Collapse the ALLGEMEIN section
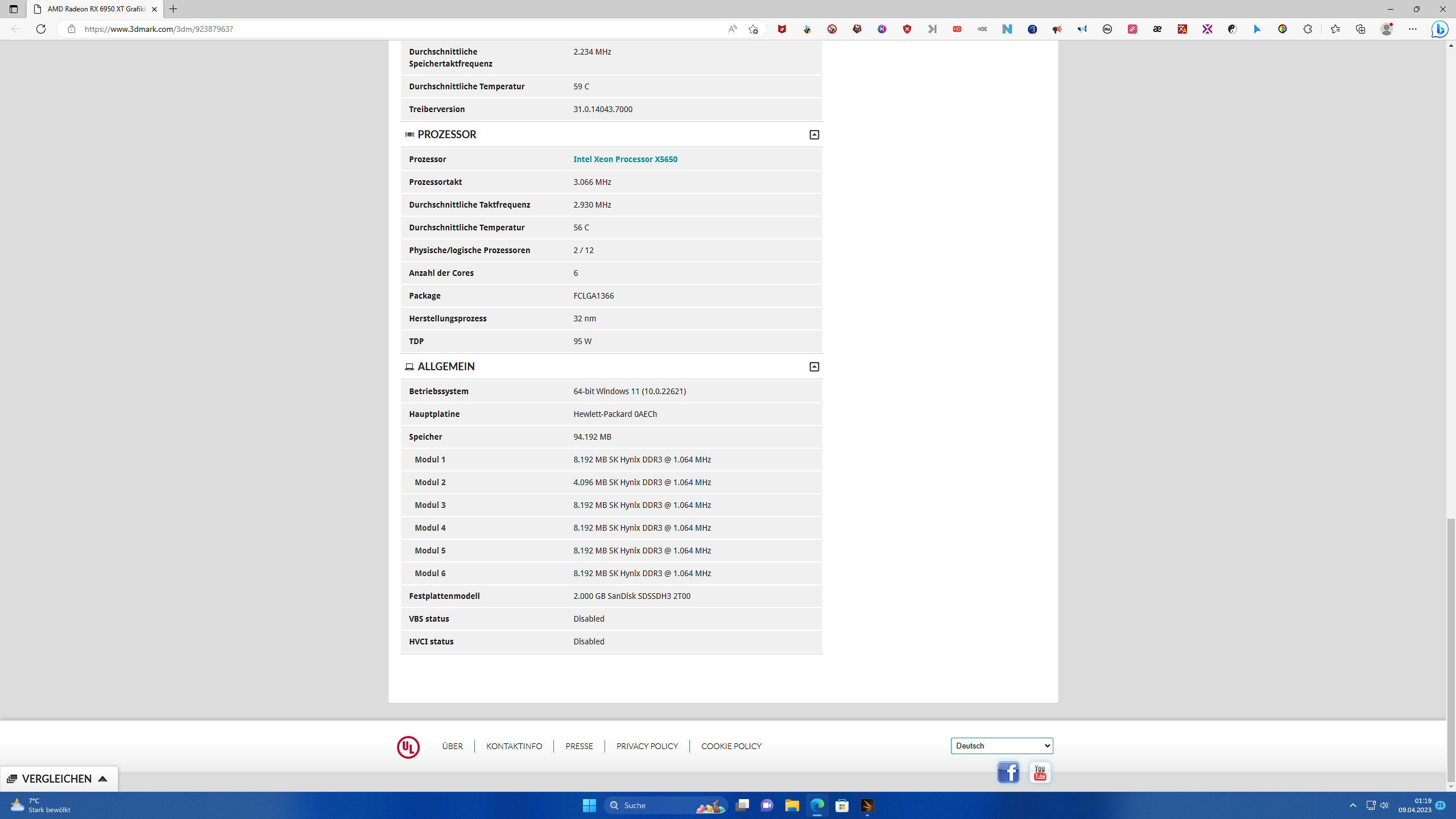 click(x=814, y=367)
